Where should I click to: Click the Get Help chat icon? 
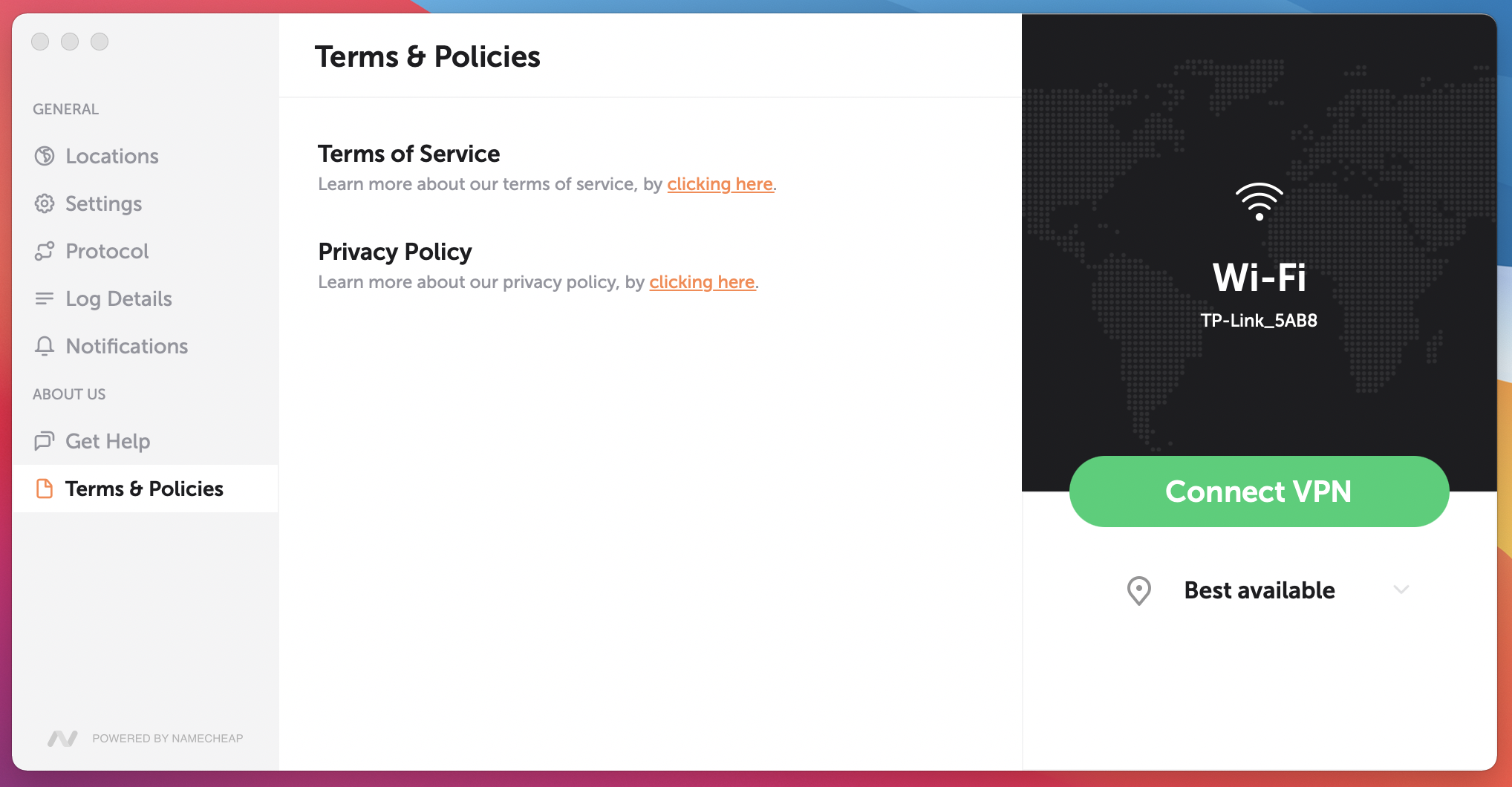45,441
